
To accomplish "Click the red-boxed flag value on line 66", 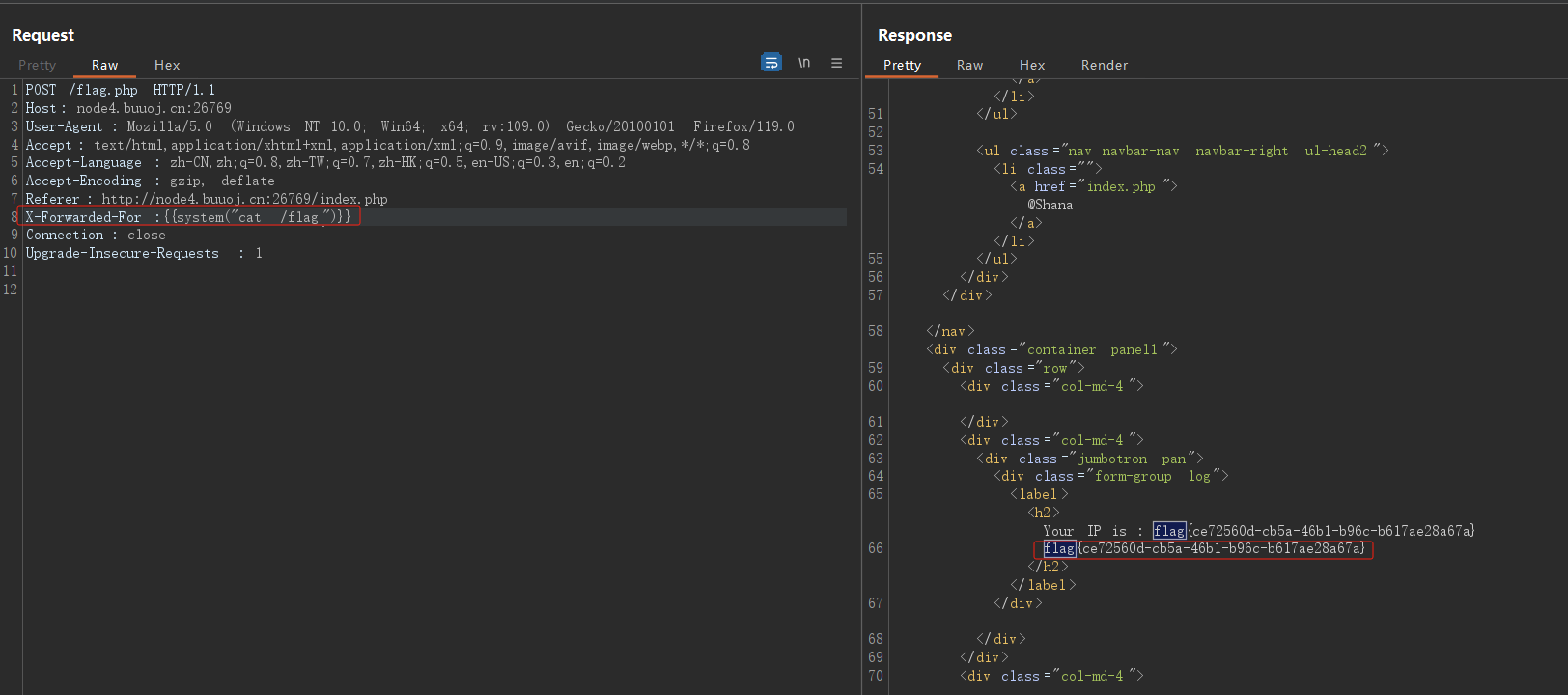I will [x=1204, y=548].
